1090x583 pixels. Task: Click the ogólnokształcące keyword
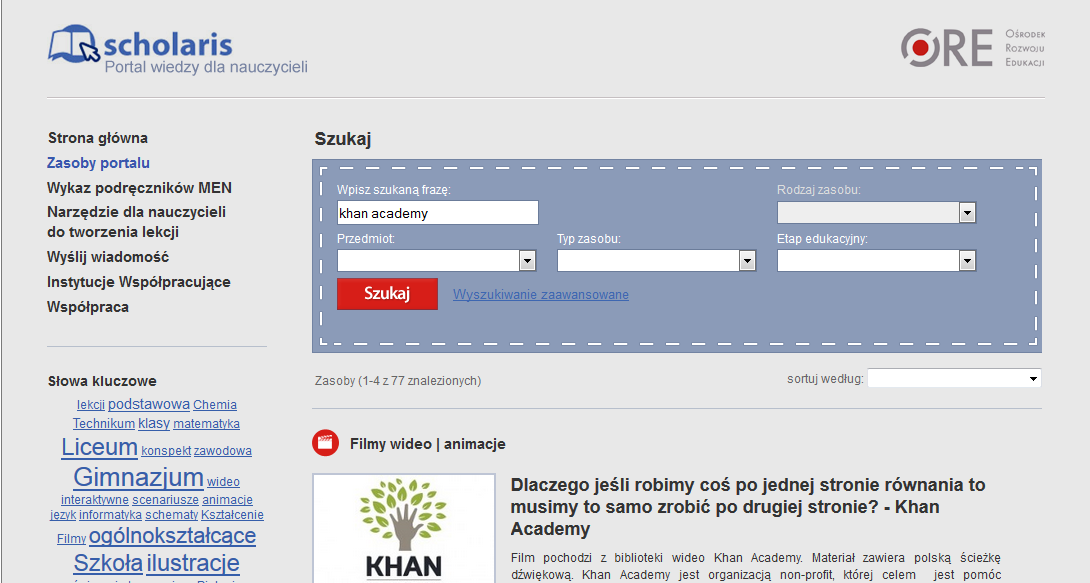click(x=172, y=536)
